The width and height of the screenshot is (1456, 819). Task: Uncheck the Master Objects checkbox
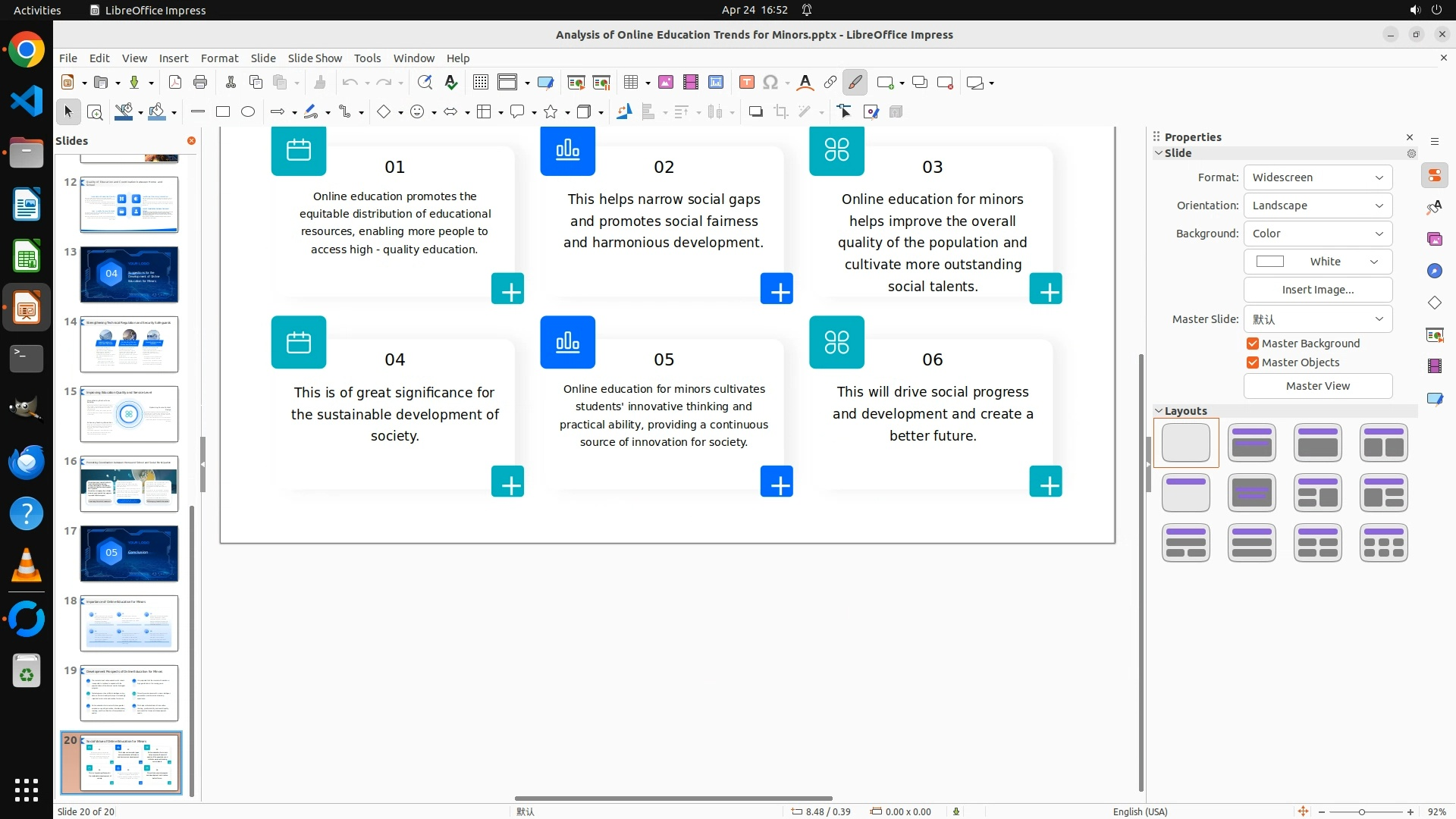[x=1253, y=362]
